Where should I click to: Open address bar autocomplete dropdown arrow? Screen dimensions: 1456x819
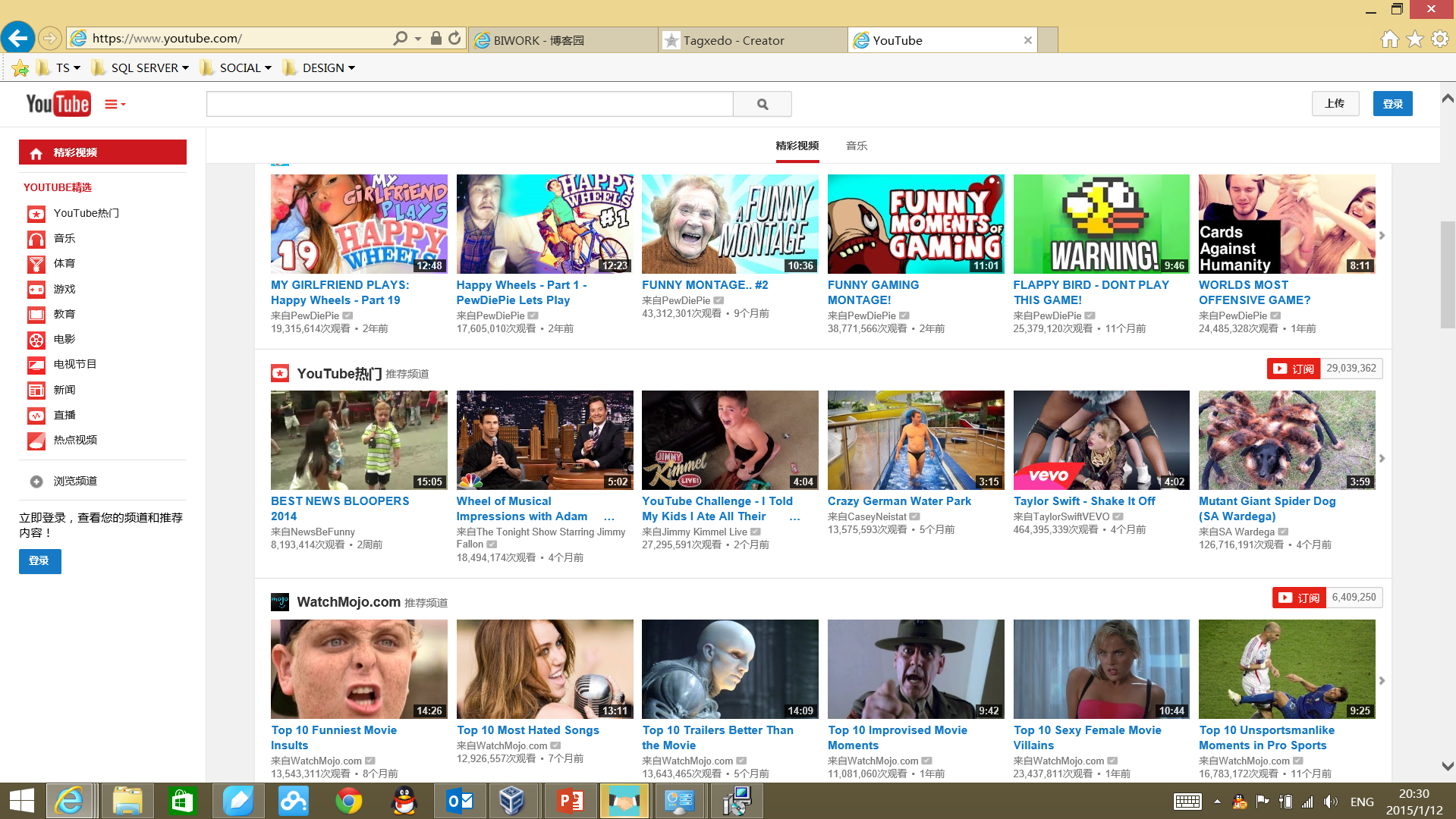[x=418, y=39]
